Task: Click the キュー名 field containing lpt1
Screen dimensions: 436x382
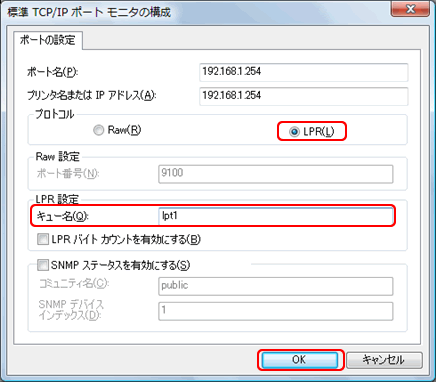Action: coord(276,216)
